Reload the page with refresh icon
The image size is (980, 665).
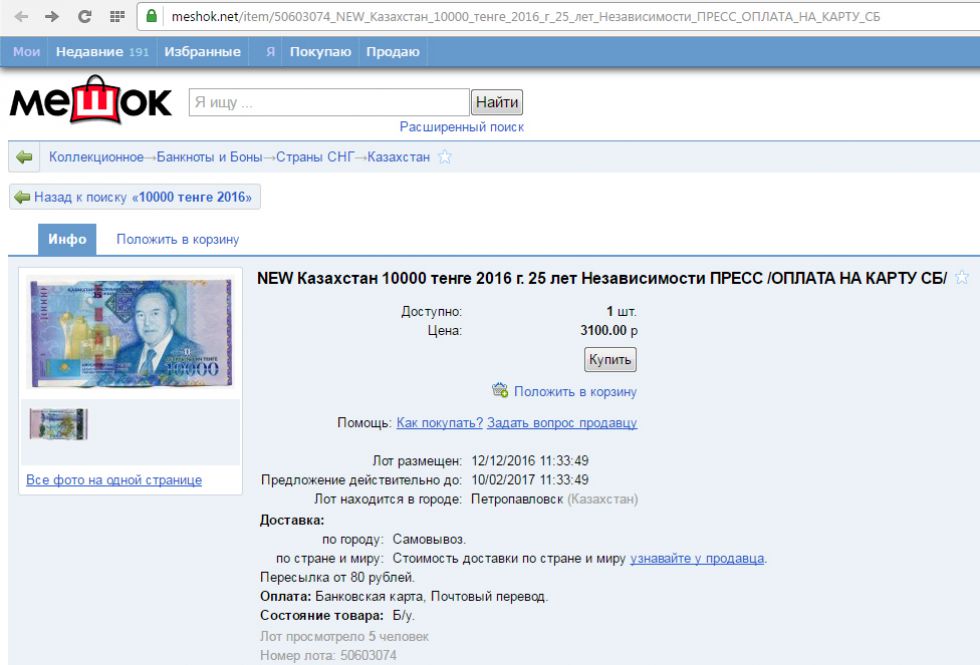pyautogui.click(x=84, y=16)
